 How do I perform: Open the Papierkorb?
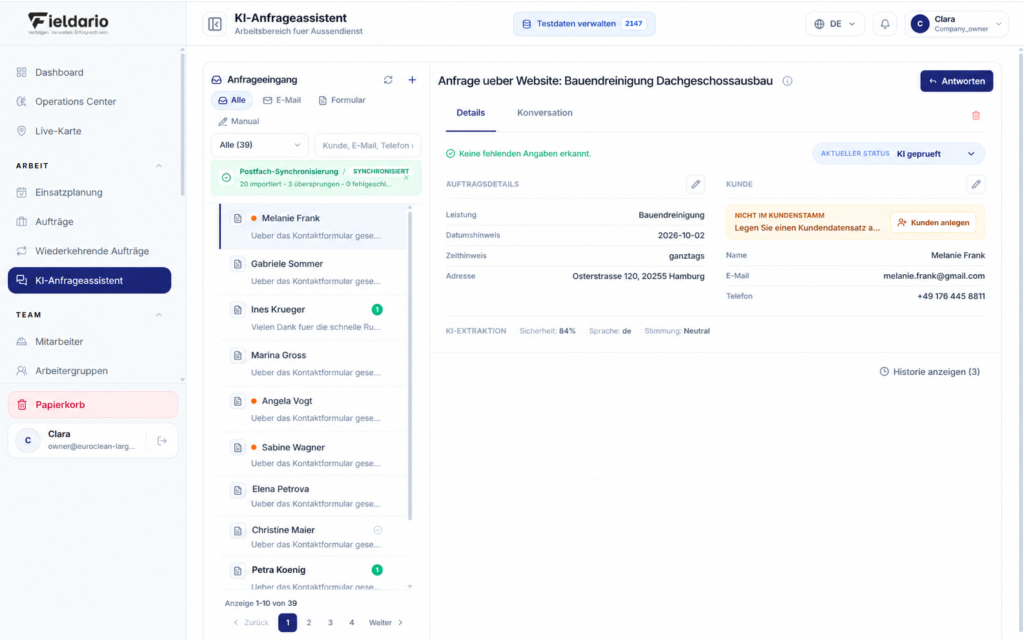click(x=93, y=405)
